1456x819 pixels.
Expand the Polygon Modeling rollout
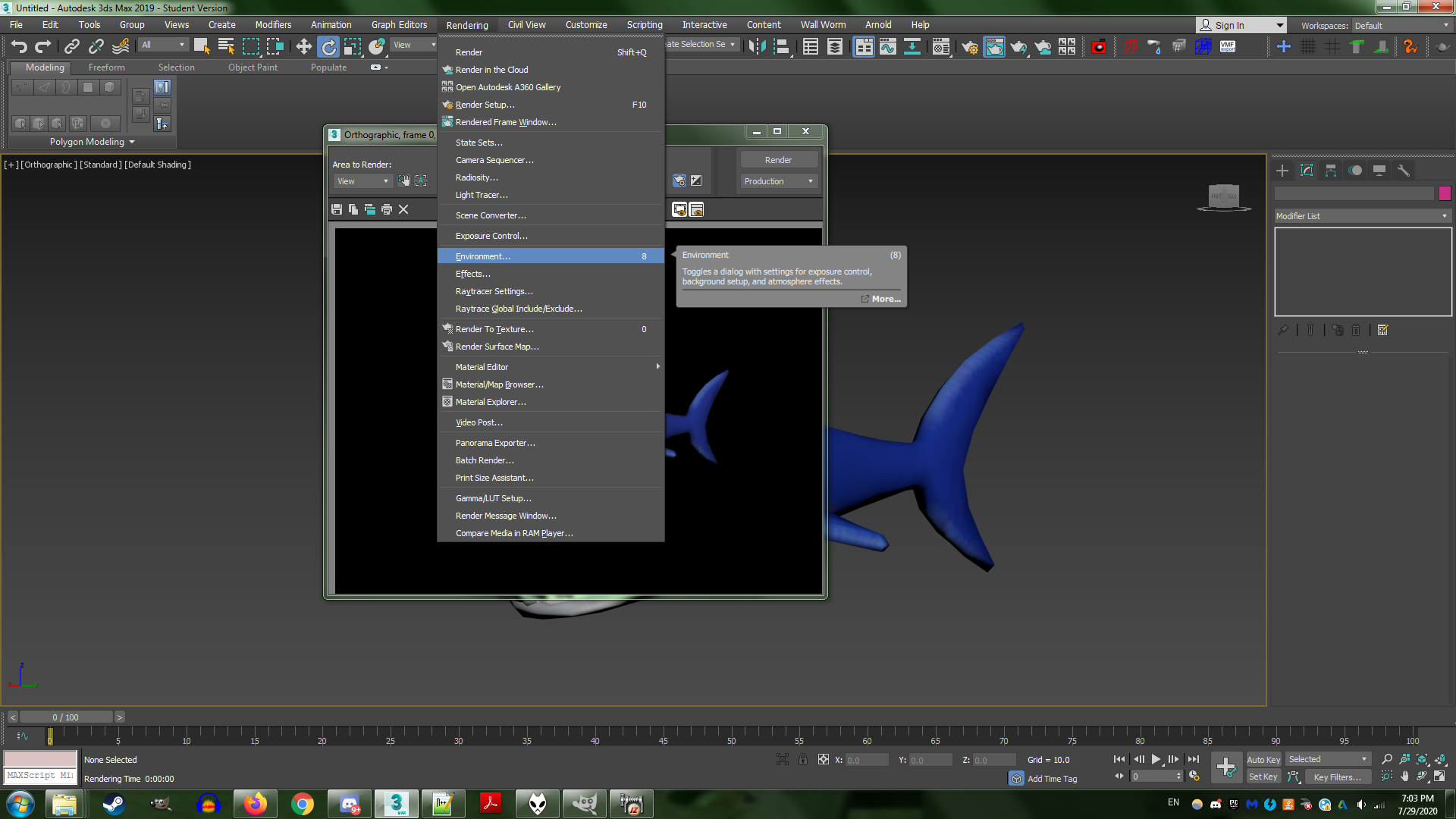(x=93, y=142)
